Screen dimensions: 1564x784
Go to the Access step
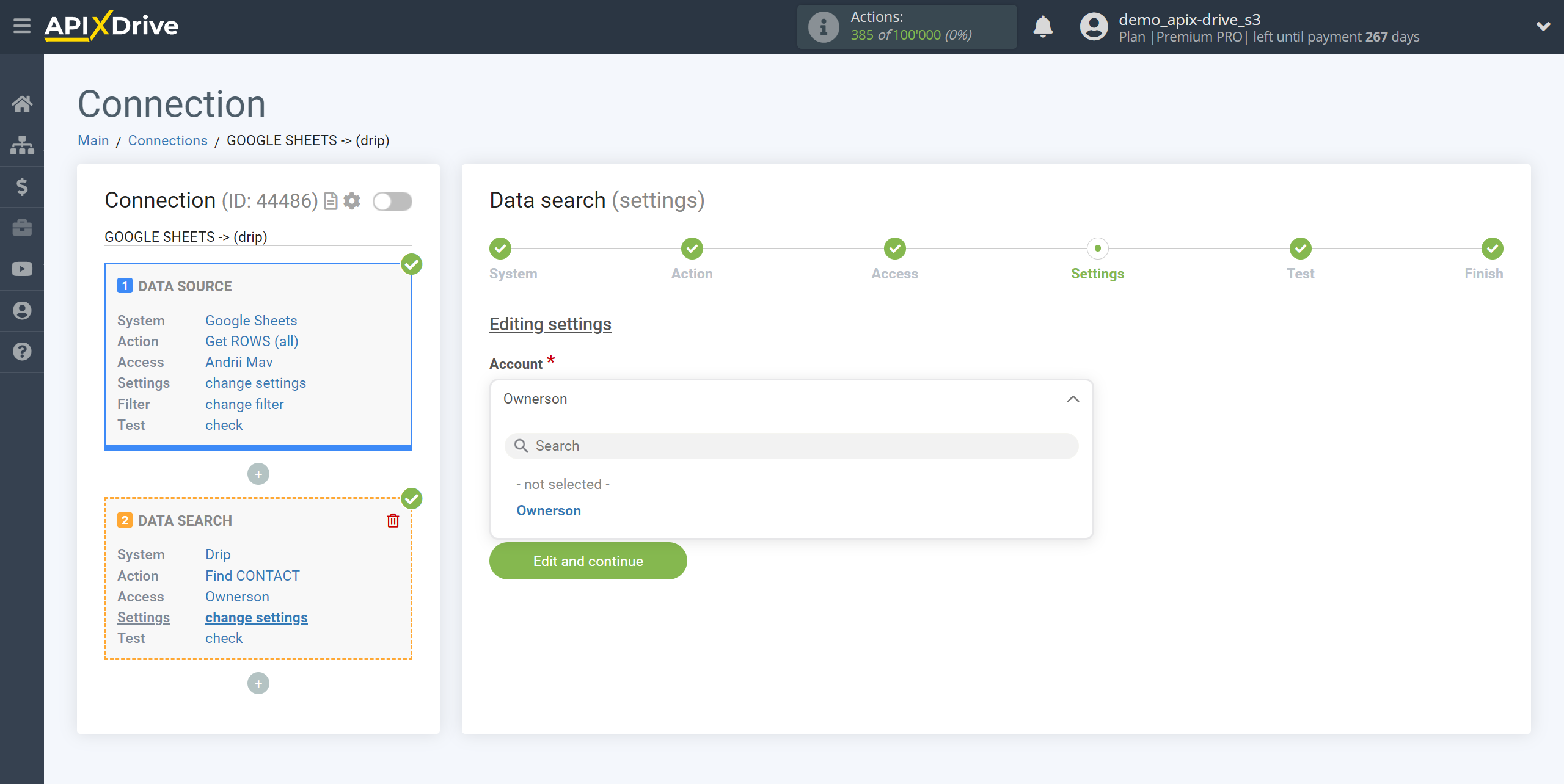(895, 249)
